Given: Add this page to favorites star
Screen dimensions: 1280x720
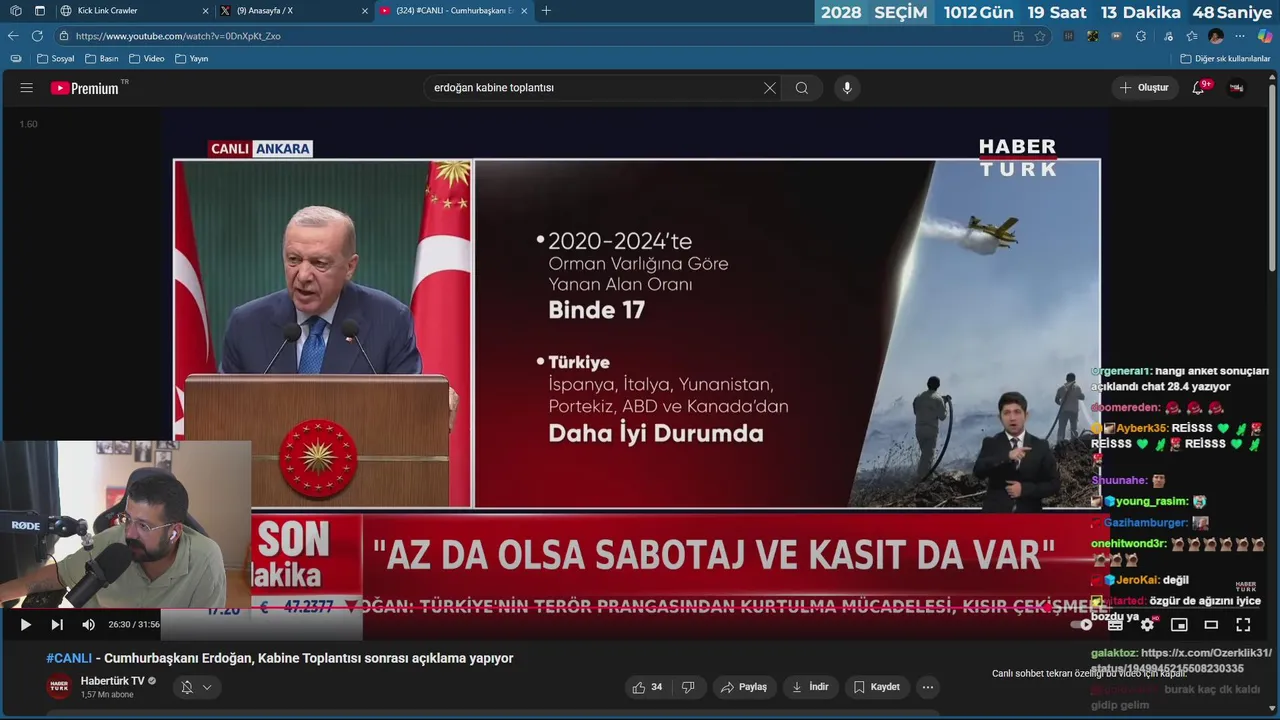Looking at the screenshot, I should point(1040,36).
